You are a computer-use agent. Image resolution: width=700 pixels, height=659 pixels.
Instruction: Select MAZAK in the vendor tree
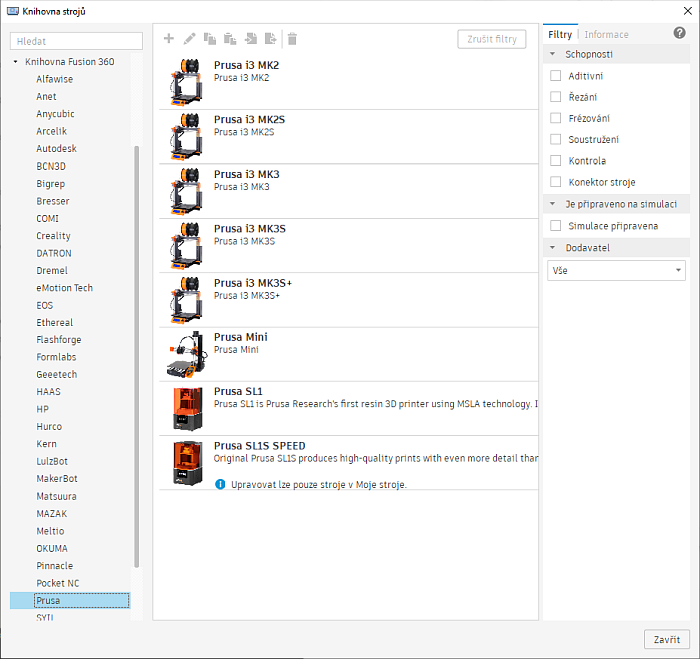(52, 513)
